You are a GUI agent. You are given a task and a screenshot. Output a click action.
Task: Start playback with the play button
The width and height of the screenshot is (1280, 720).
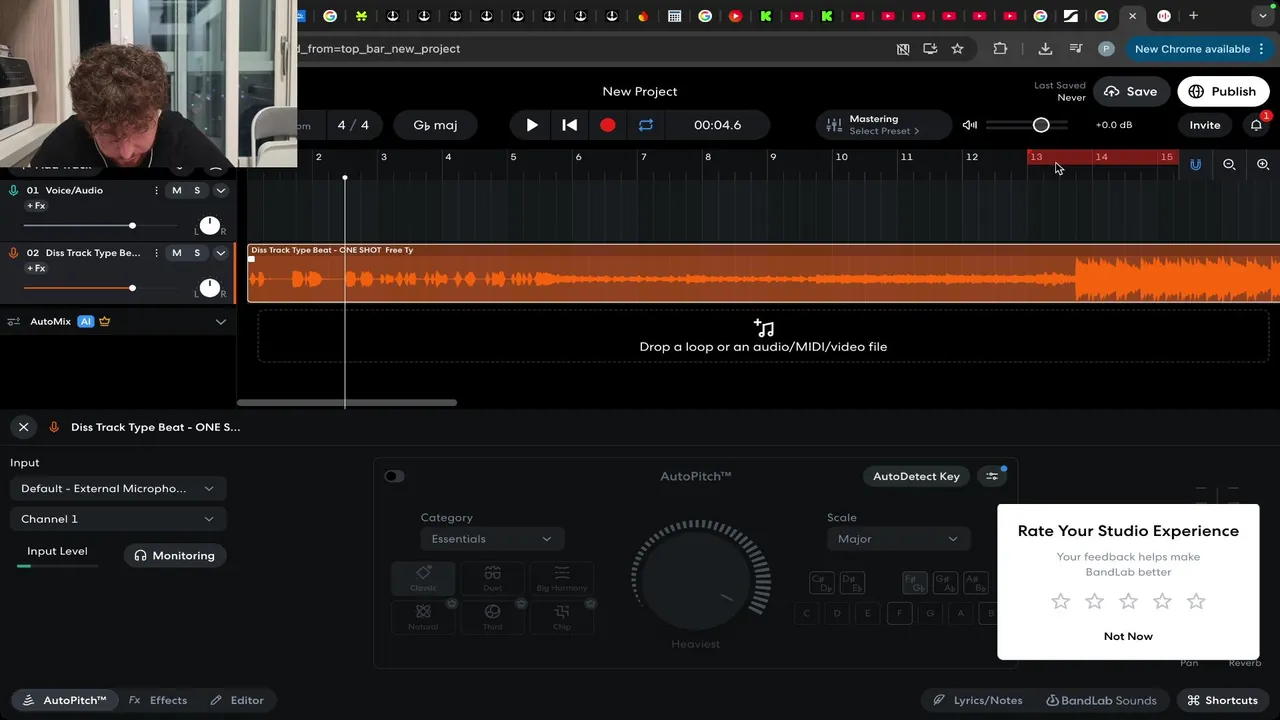tap(532, 125)
